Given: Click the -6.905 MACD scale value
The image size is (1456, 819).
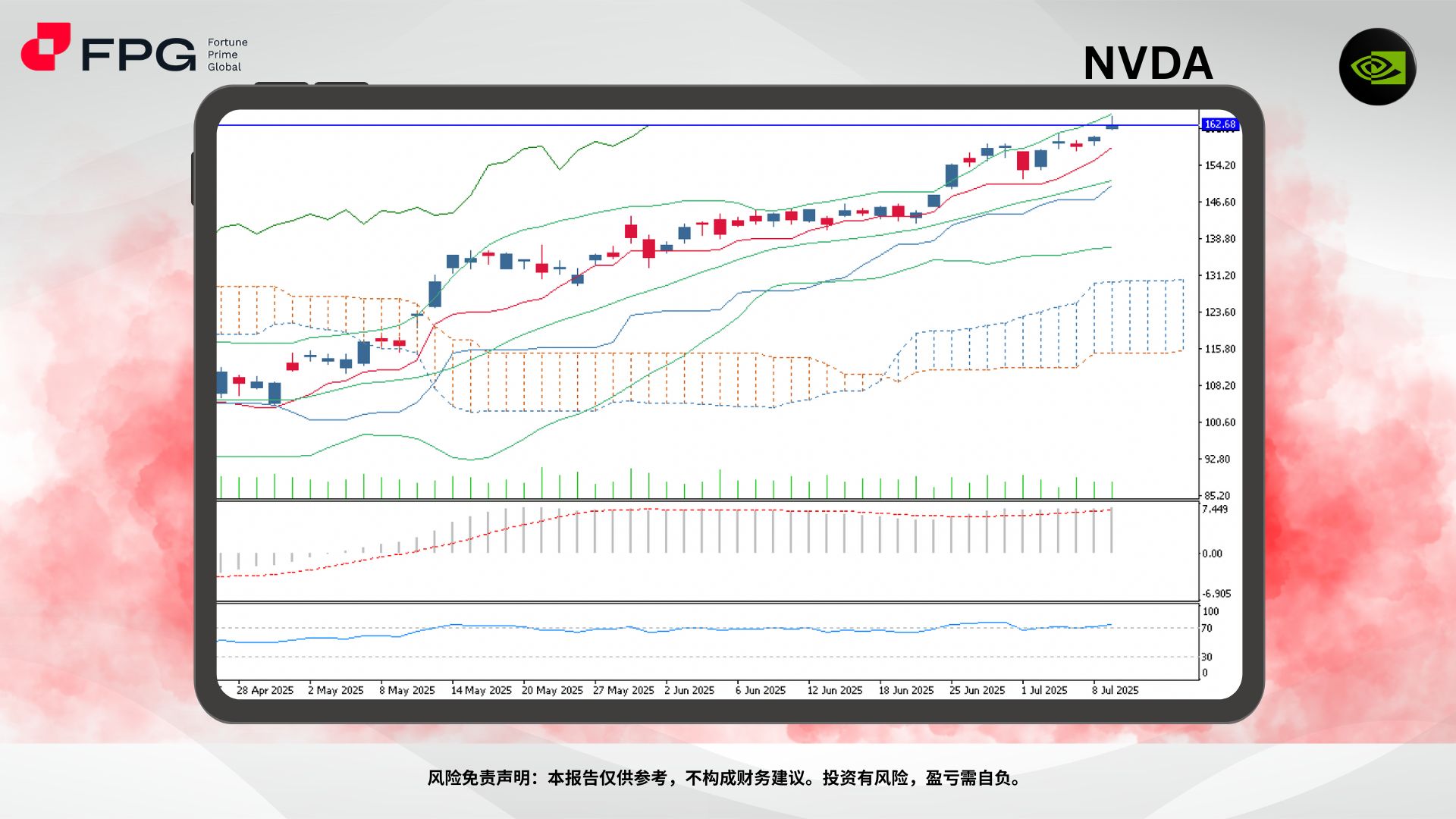Looking at the screenshot, I should coord(1216,595).
